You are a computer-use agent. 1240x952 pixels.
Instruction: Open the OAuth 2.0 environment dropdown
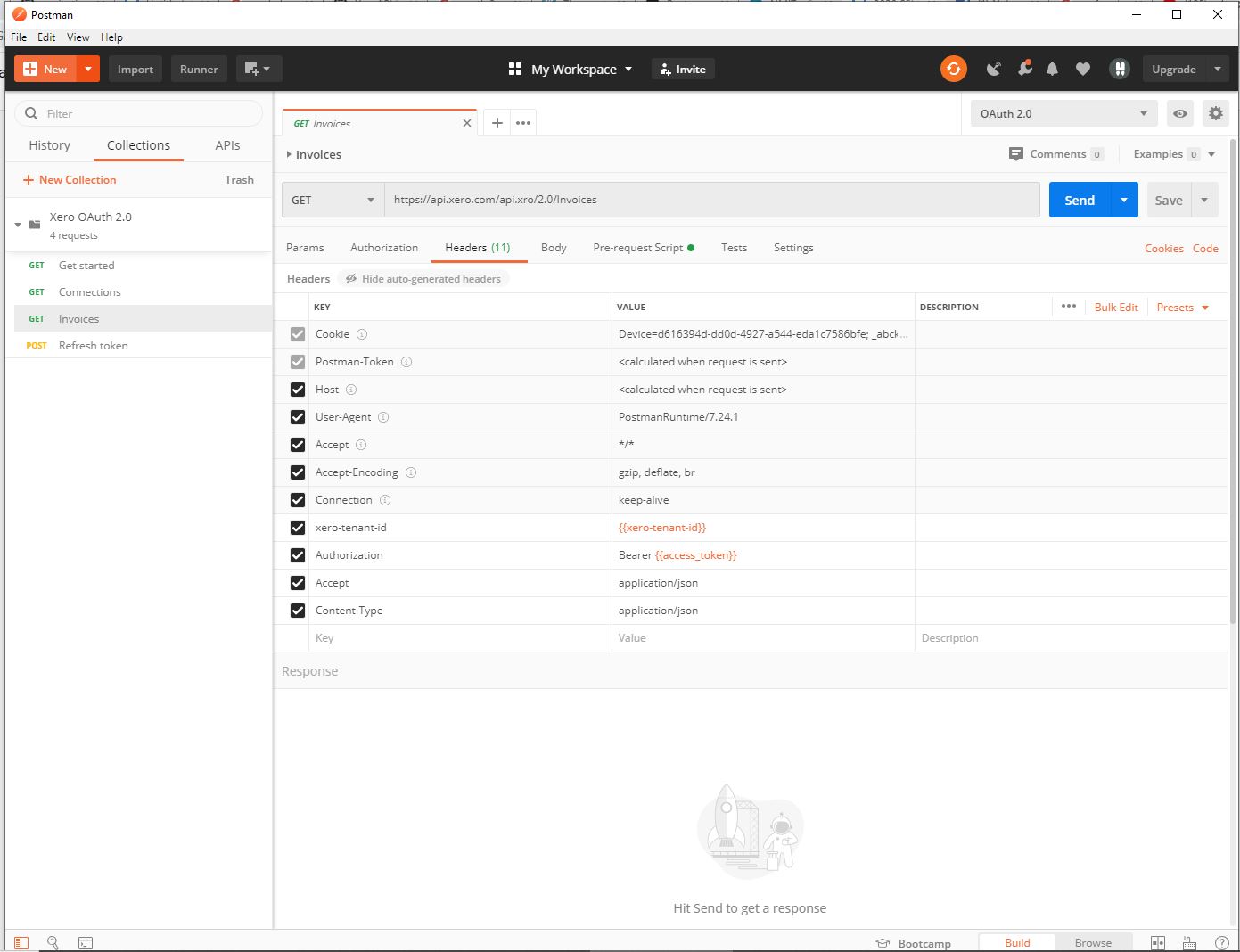1063,113
